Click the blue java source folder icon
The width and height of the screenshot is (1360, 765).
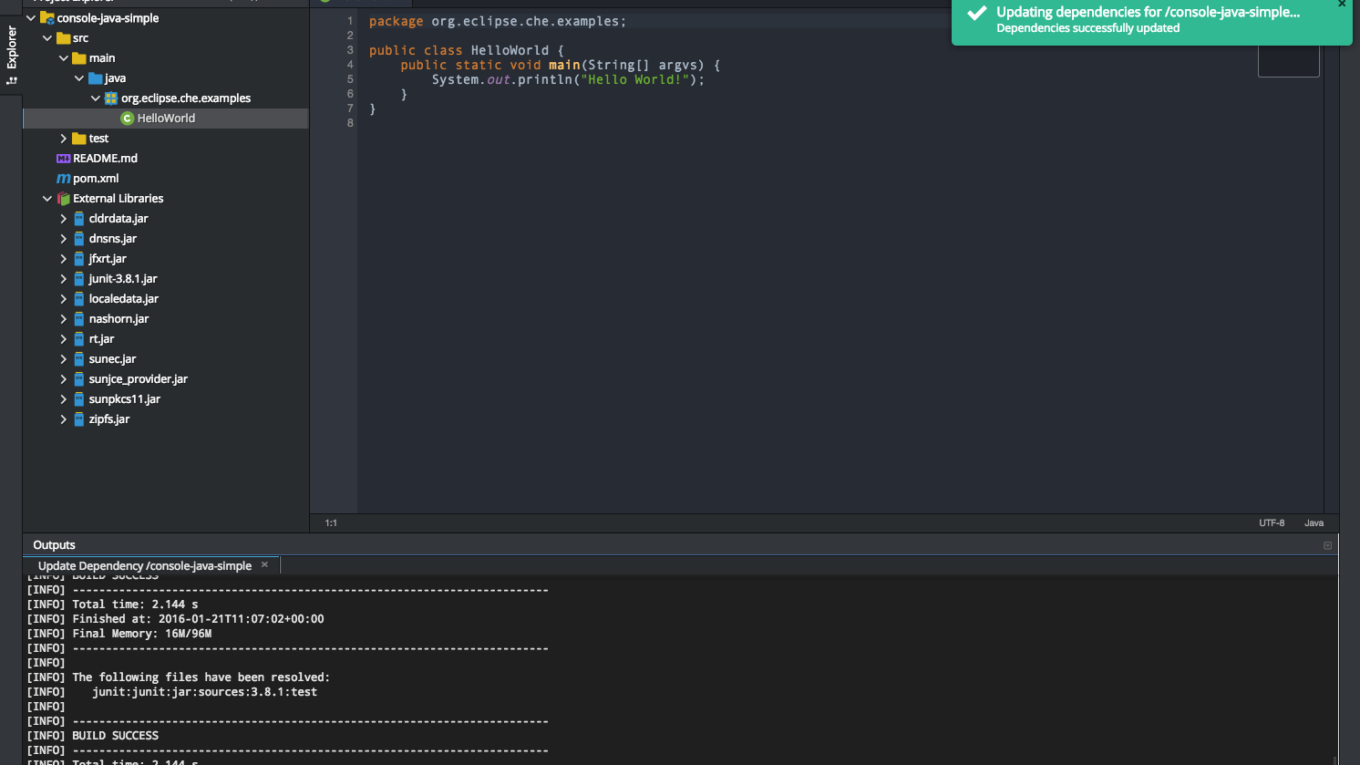click(x=95, y=78)
